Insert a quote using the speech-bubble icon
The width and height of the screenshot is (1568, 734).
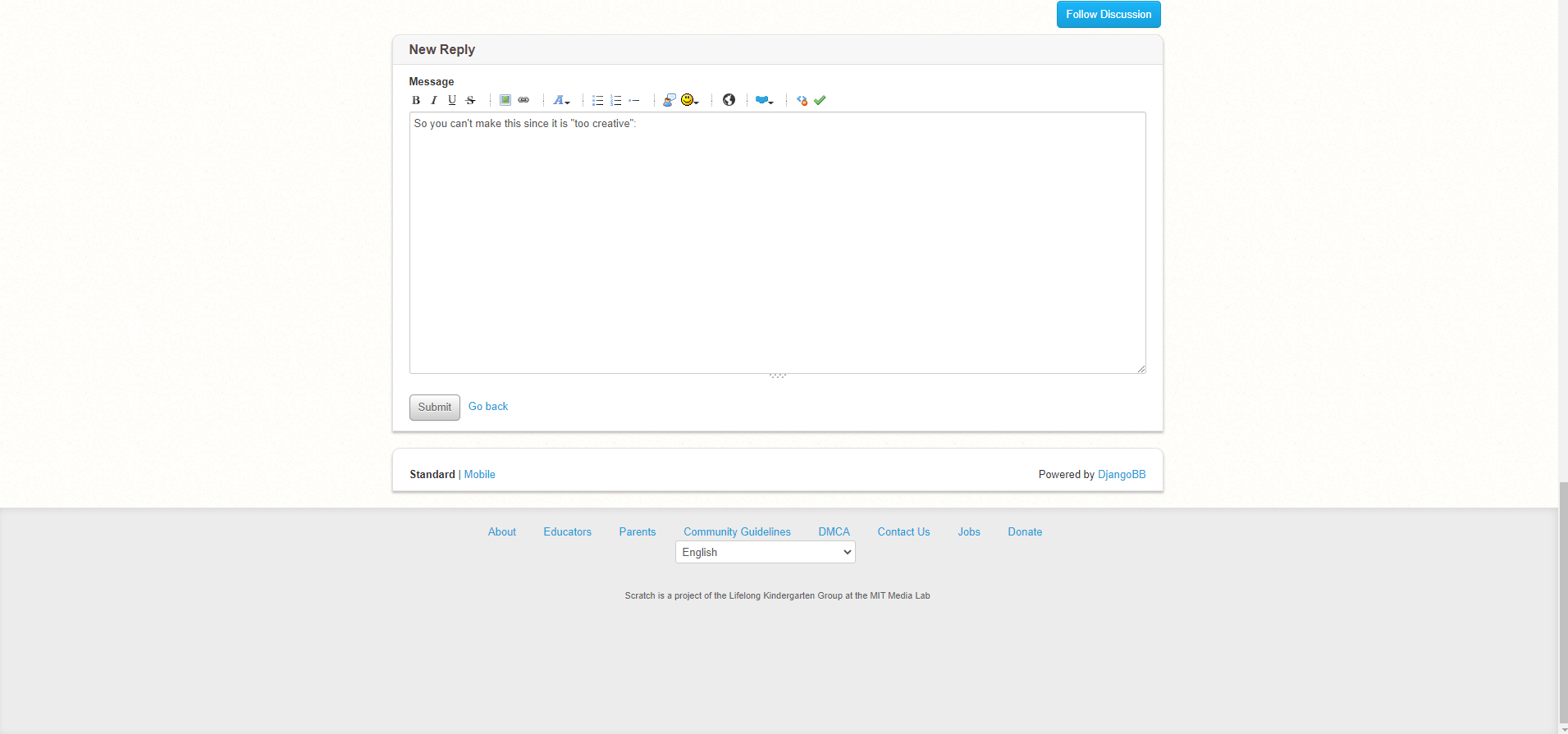pyautogui.click(x=670, y=100)
